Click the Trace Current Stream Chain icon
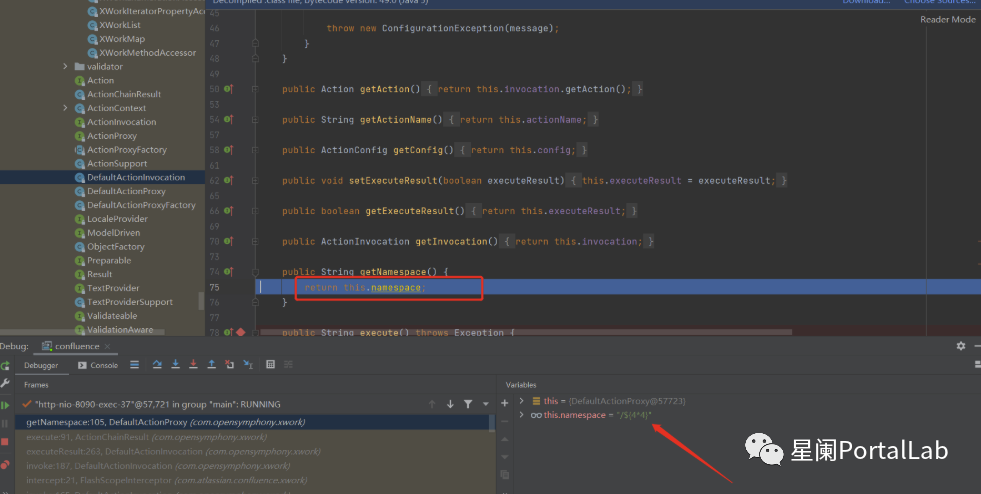Viewport: 981px width, 494px height. pyautogui.click(x=288, y=365)
